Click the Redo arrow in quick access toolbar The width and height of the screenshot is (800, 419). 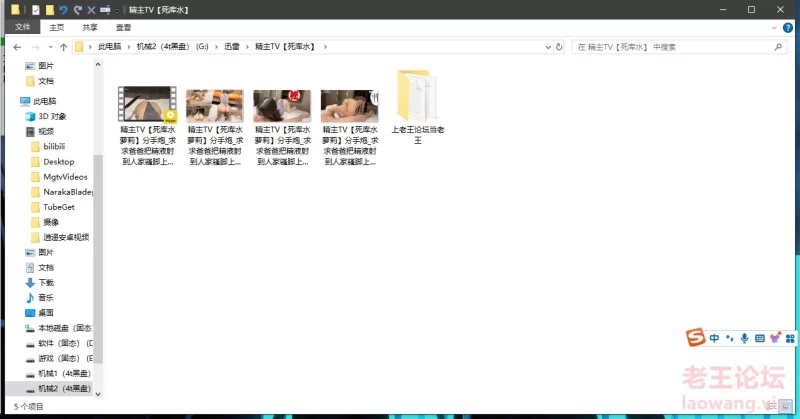pos(78,10)
